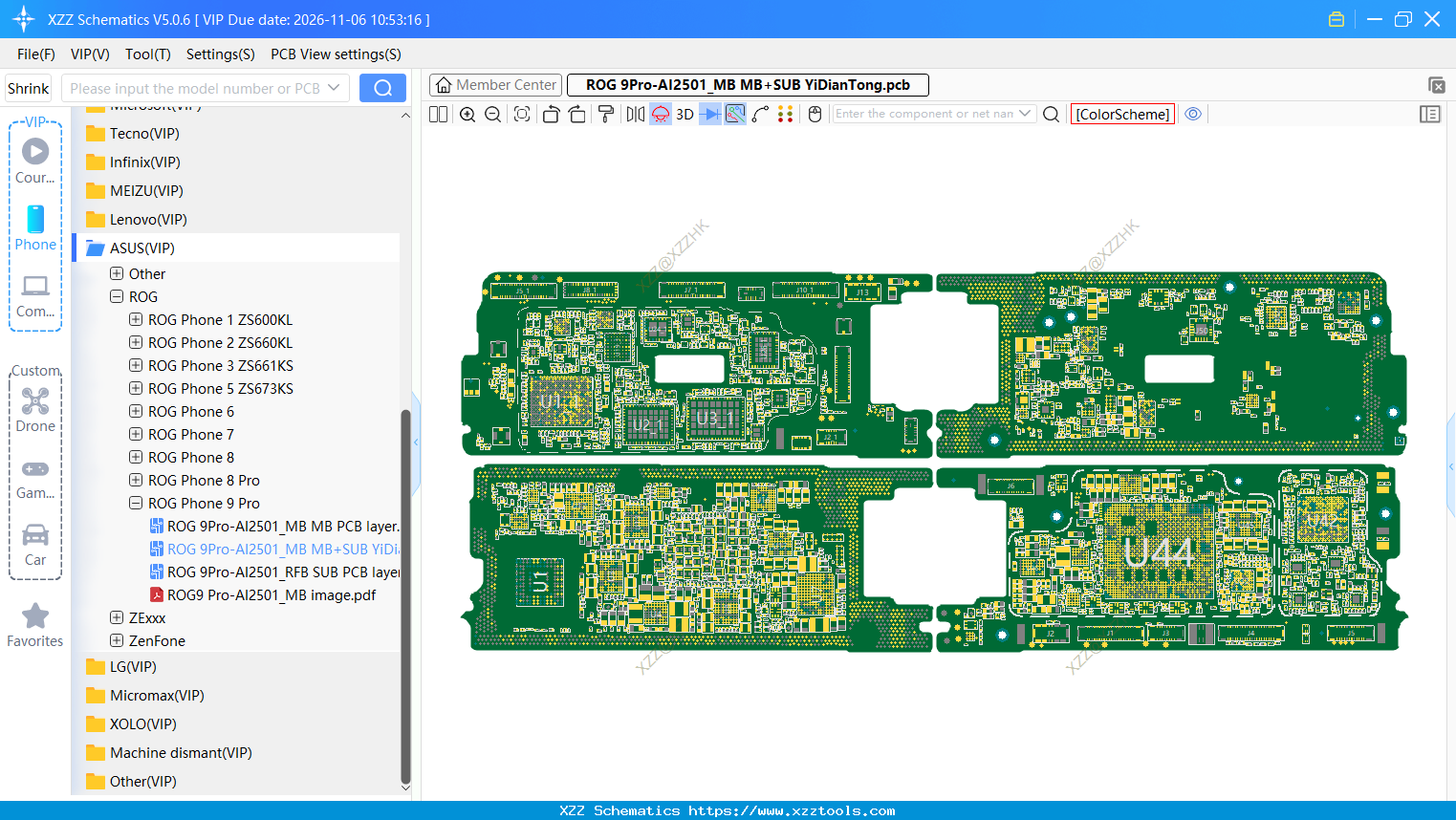The width and height of the screenshot is (1456, 820).
Task: Click the Shrink button
Action: click(29, 88)
